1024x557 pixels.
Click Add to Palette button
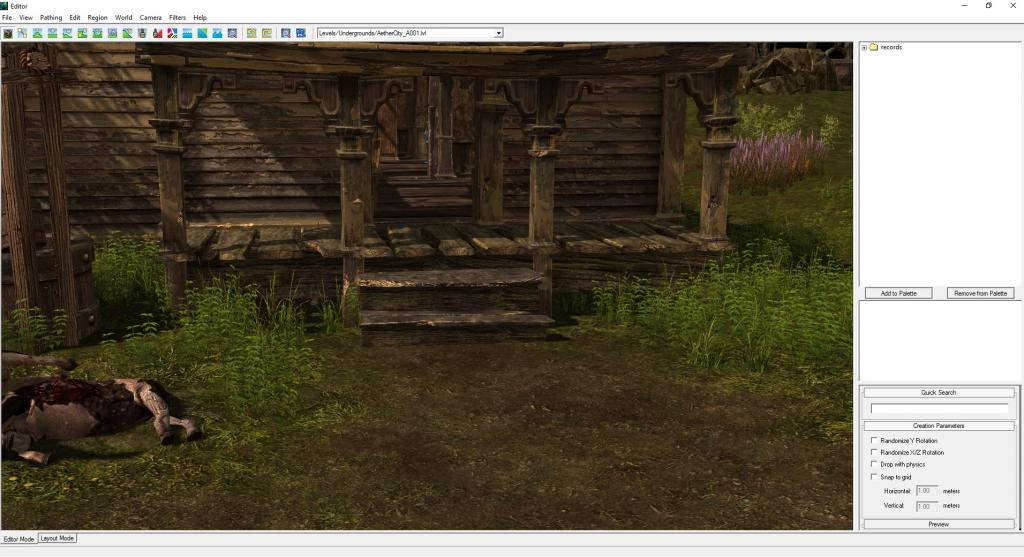pos(898,293)
